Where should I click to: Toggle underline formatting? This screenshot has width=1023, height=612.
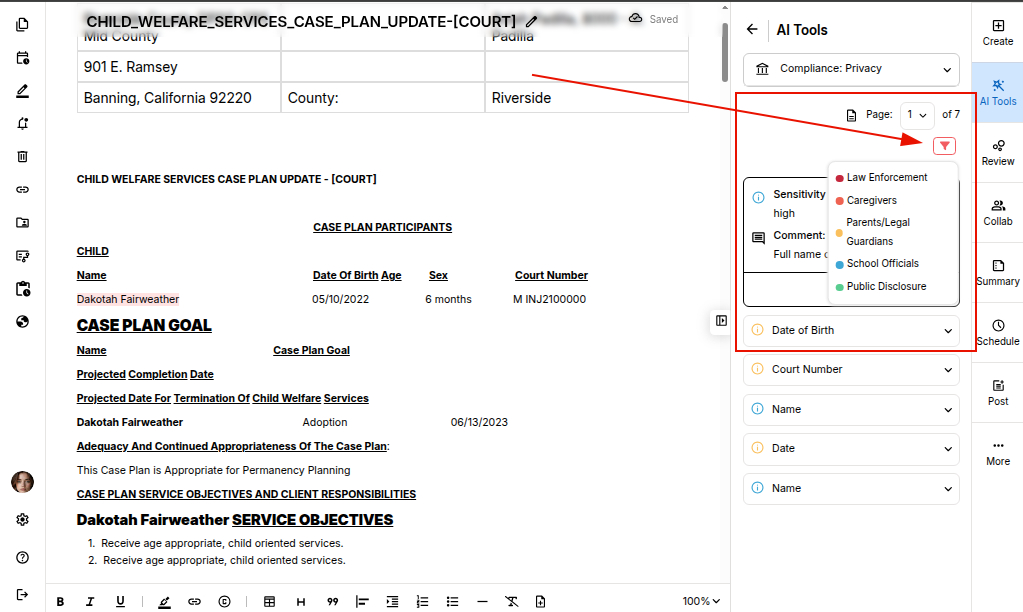(x=120, y=601)
